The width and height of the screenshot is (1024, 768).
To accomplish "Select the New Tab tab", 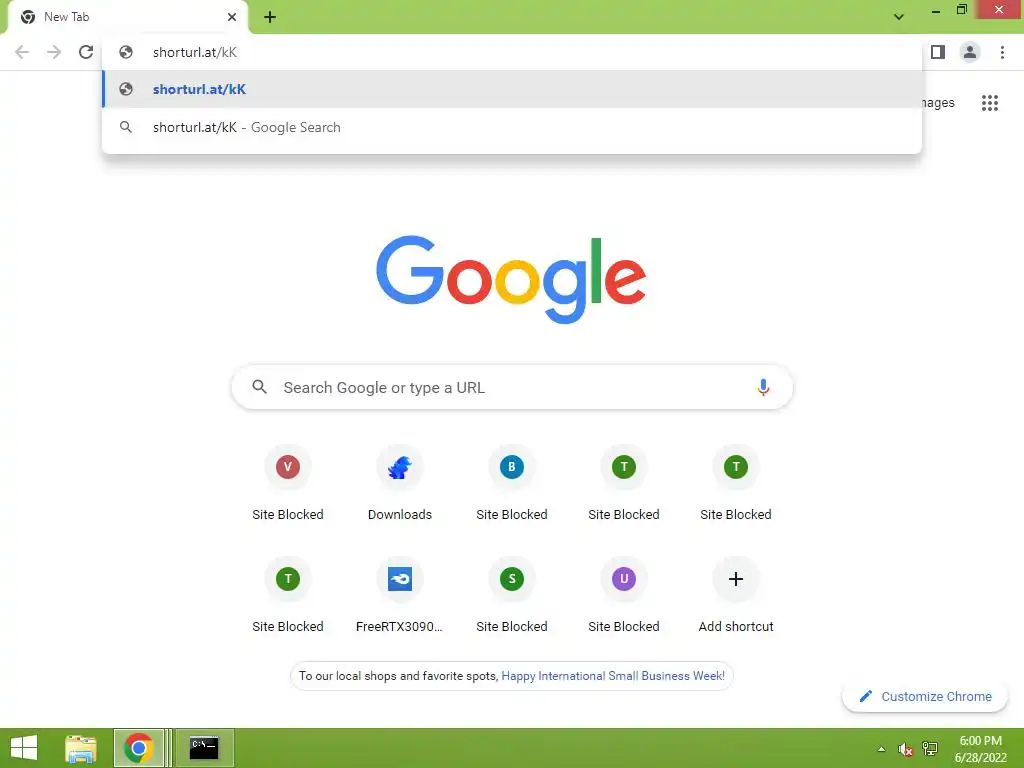I will click(x=127, y=18).
